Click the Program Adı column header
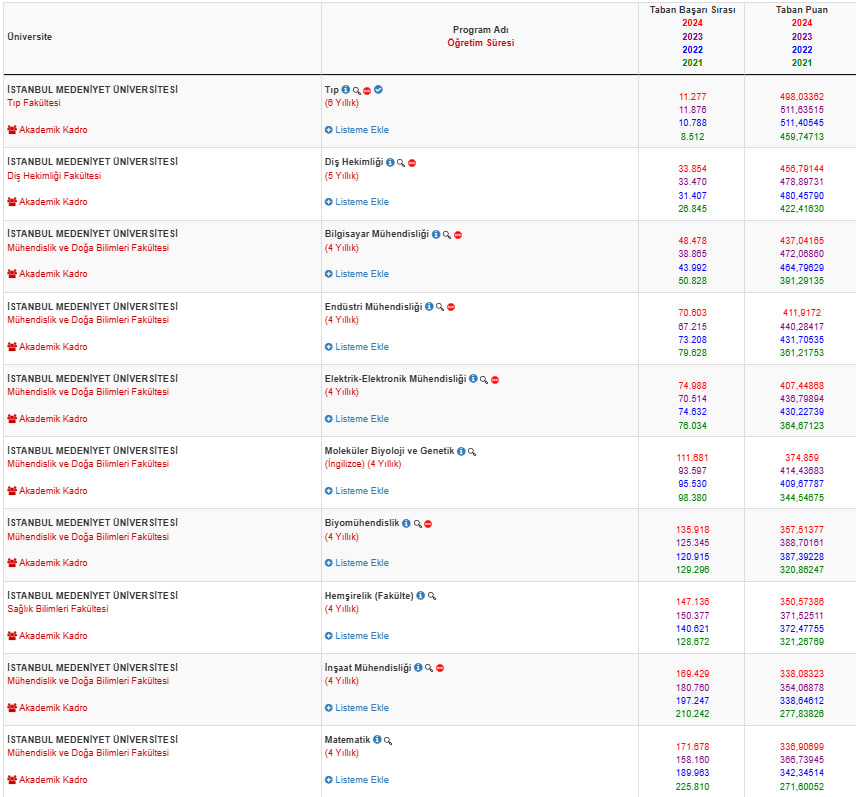The image size is (862, 797). [x=479, y=30]
